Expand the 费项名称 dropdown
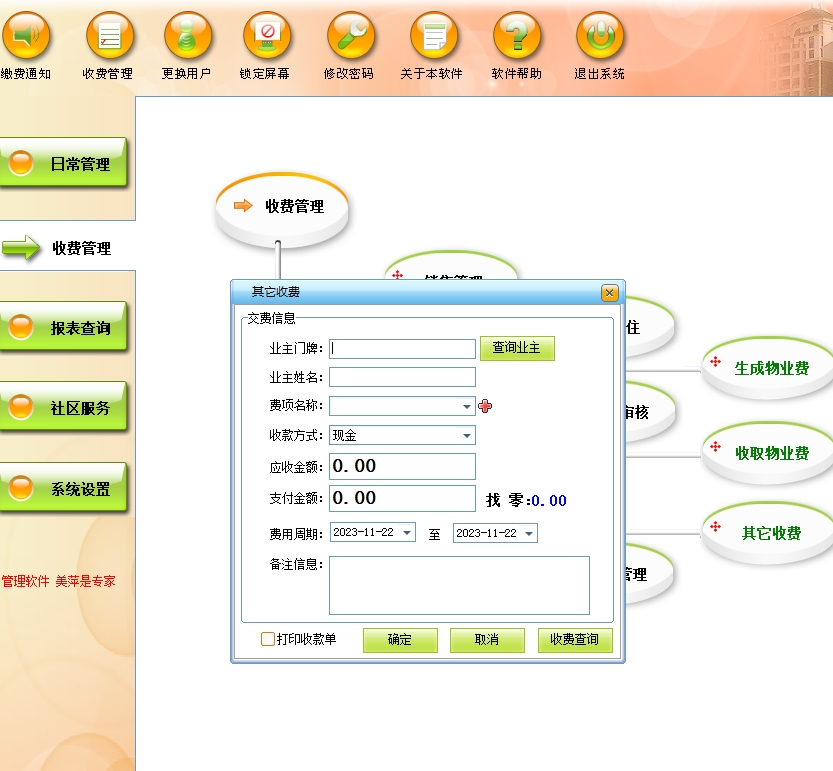 467,407
